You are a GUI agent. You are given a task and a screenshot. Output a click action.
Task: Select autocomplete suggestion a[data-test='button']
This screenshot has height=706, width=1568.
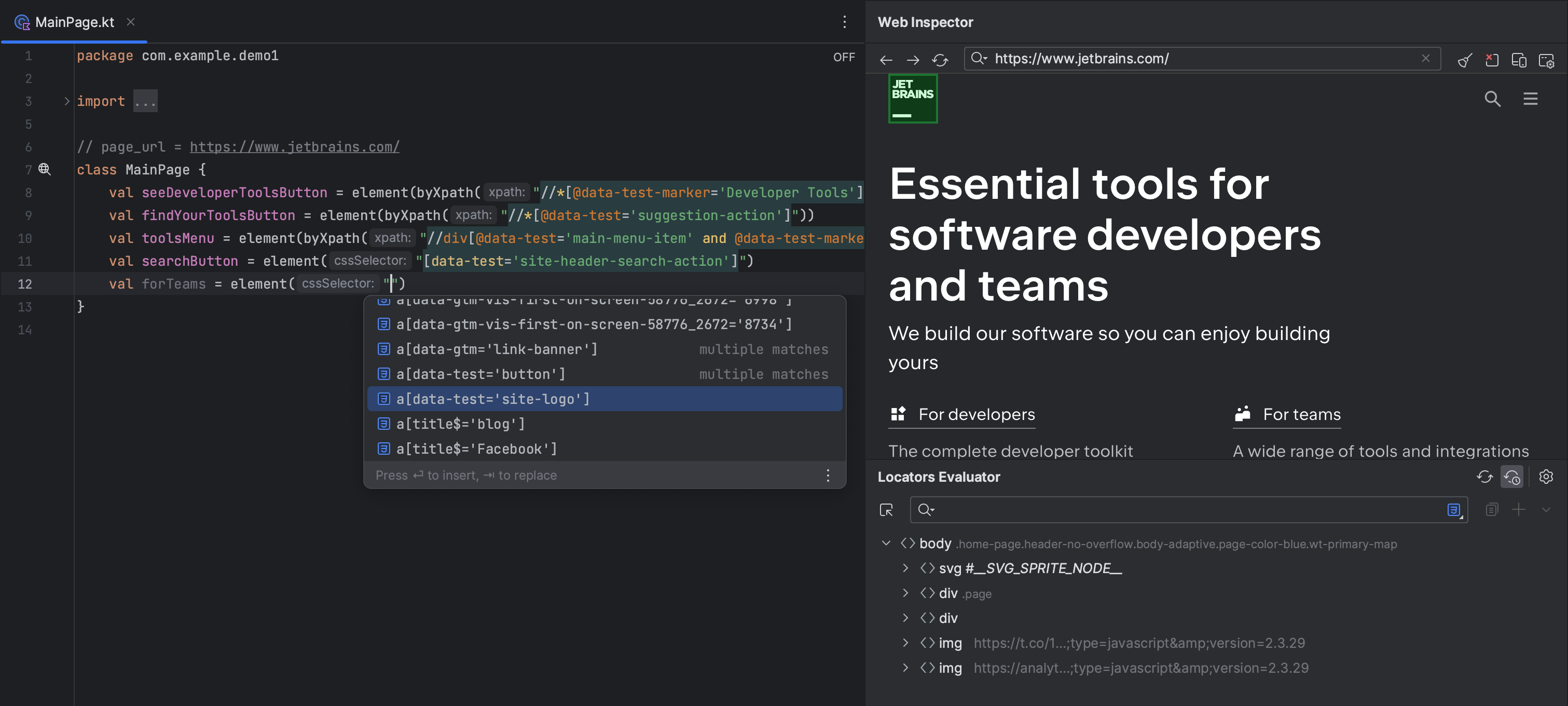click(x=481, y=373)
